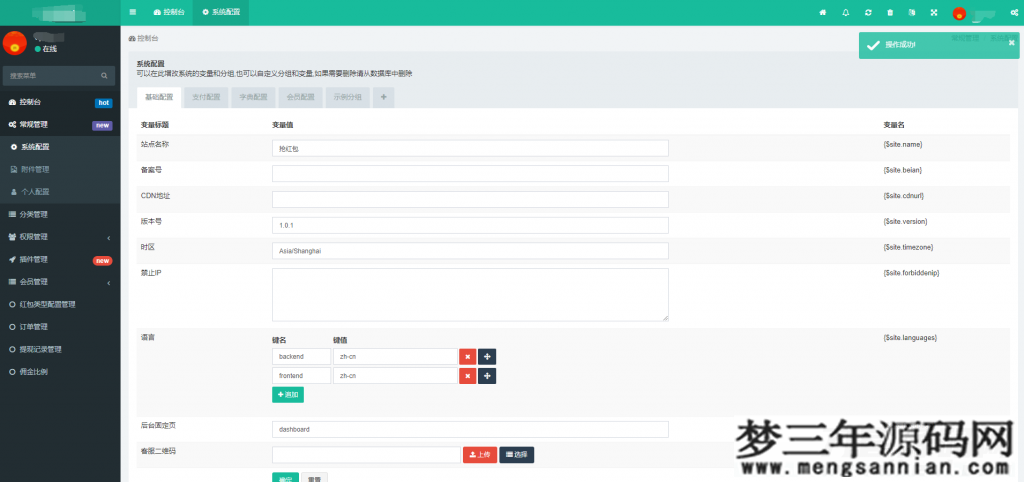Select 系统配置 in the sidebar
This screenshot has width=1024, height=482.
pyautogui.click(x=60, y=147)
